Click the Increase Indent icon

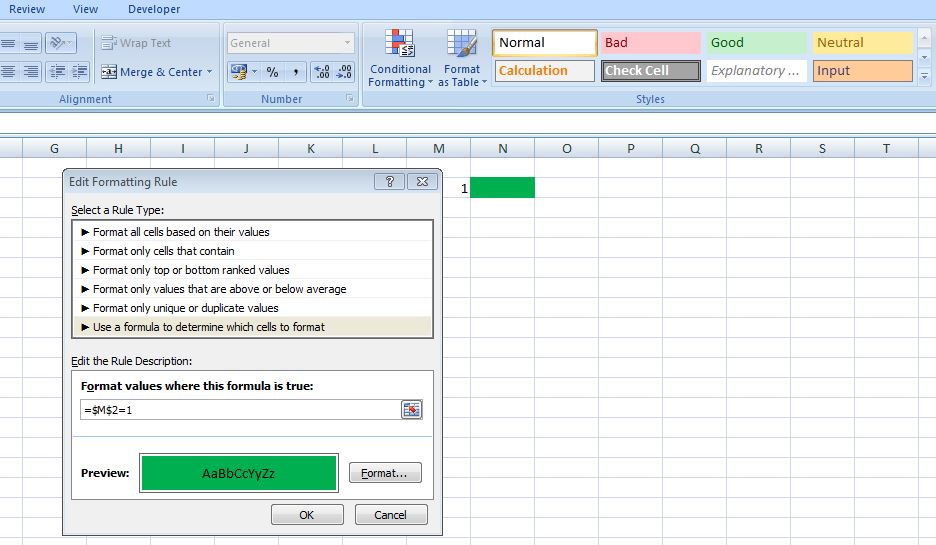click(x=80, y=72)
